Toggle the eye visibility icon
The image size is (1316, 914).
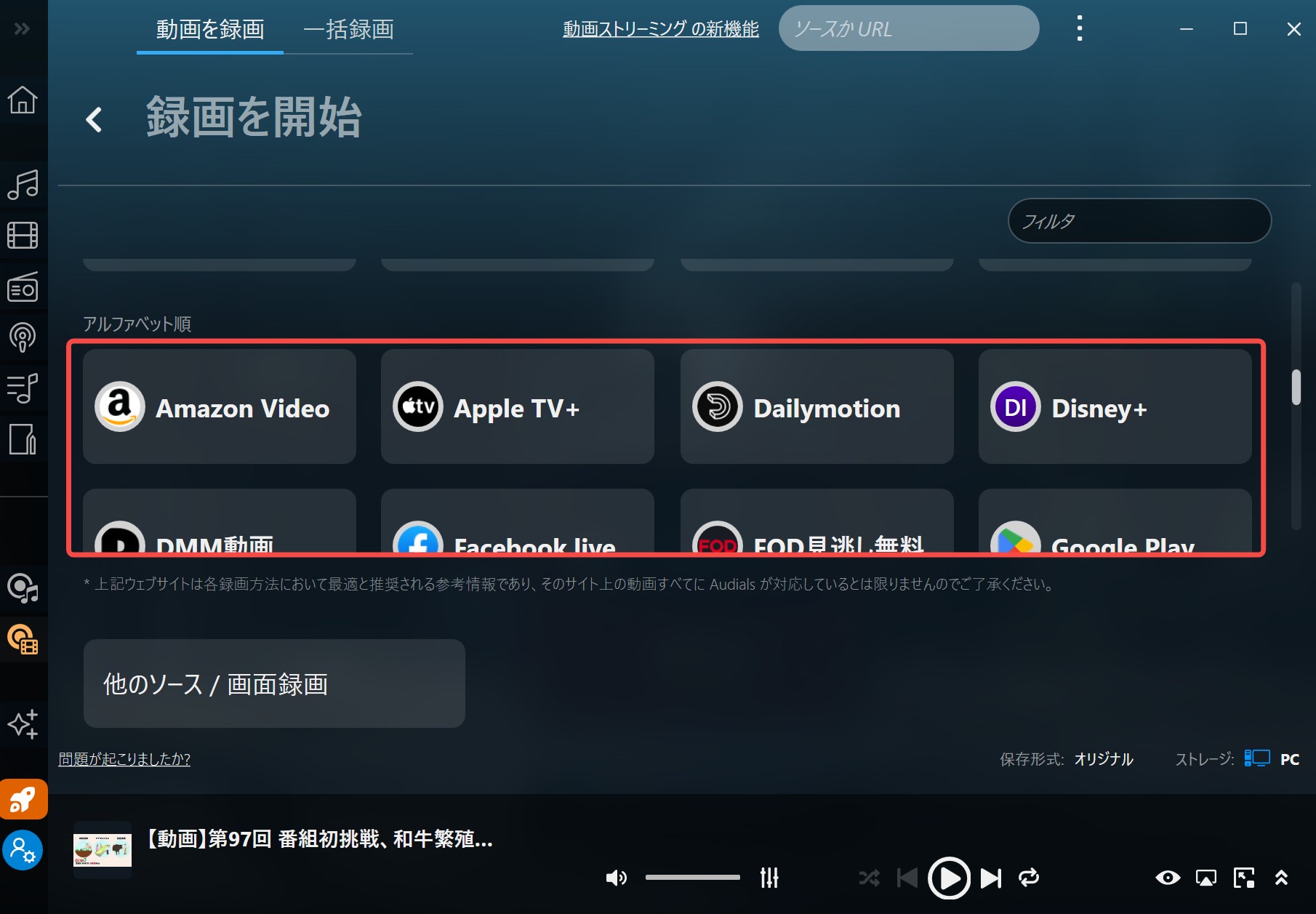[x=1168, y=878]
